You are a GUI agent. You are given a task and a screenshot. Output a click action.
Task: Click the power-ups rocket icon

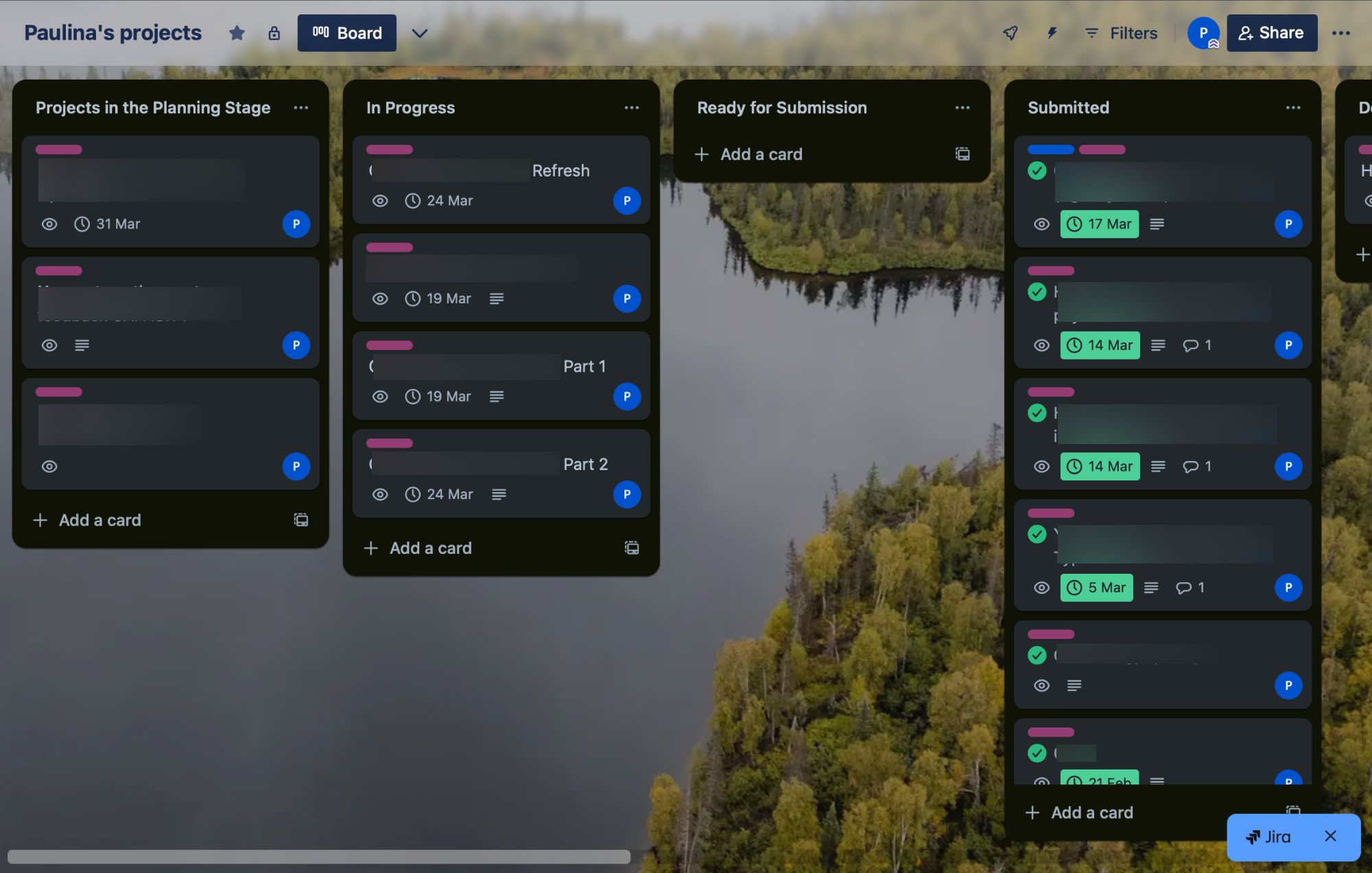click(x=1010, y=33)
